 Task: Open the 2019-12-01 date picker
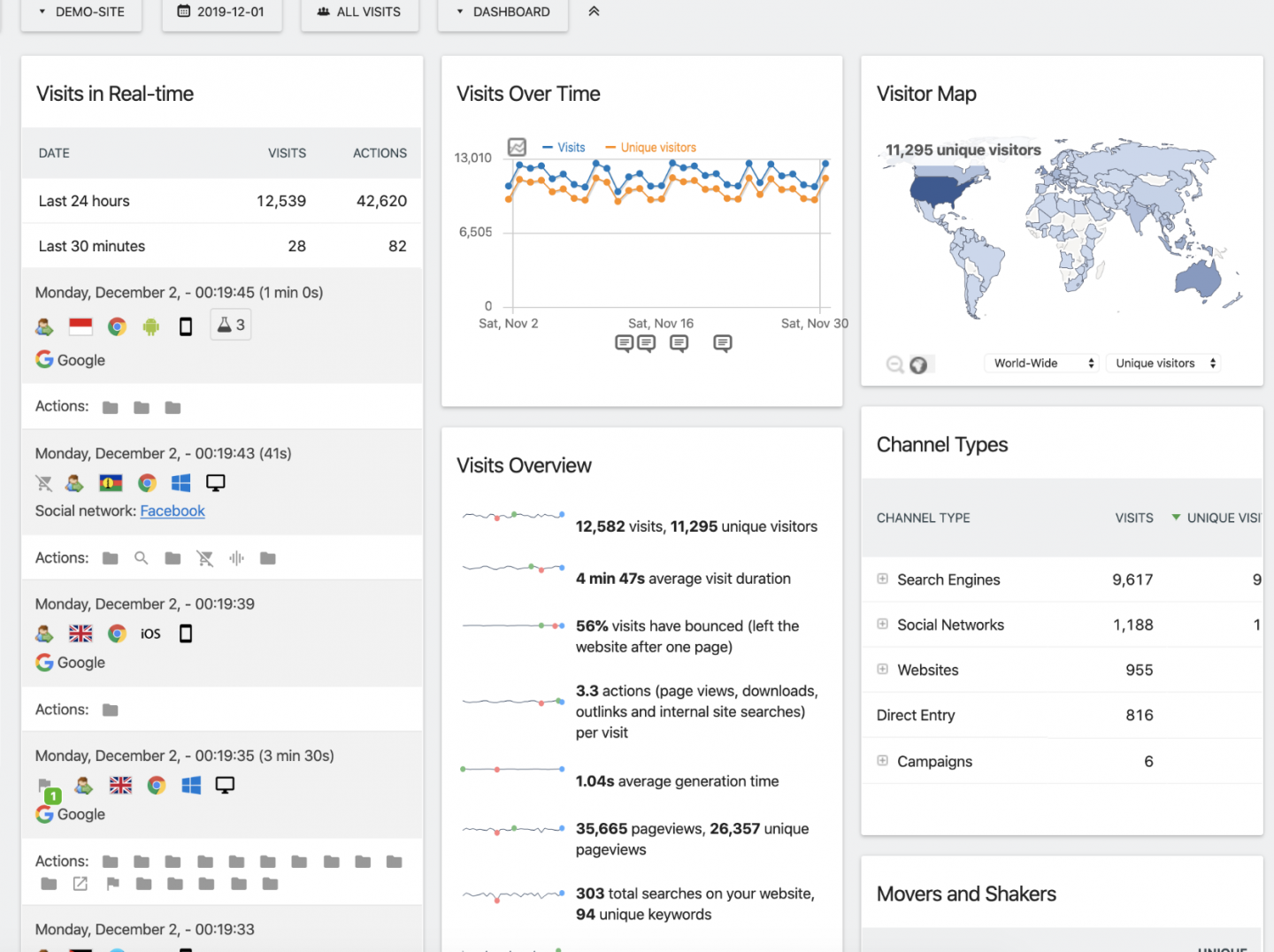(x=221, y=12)
